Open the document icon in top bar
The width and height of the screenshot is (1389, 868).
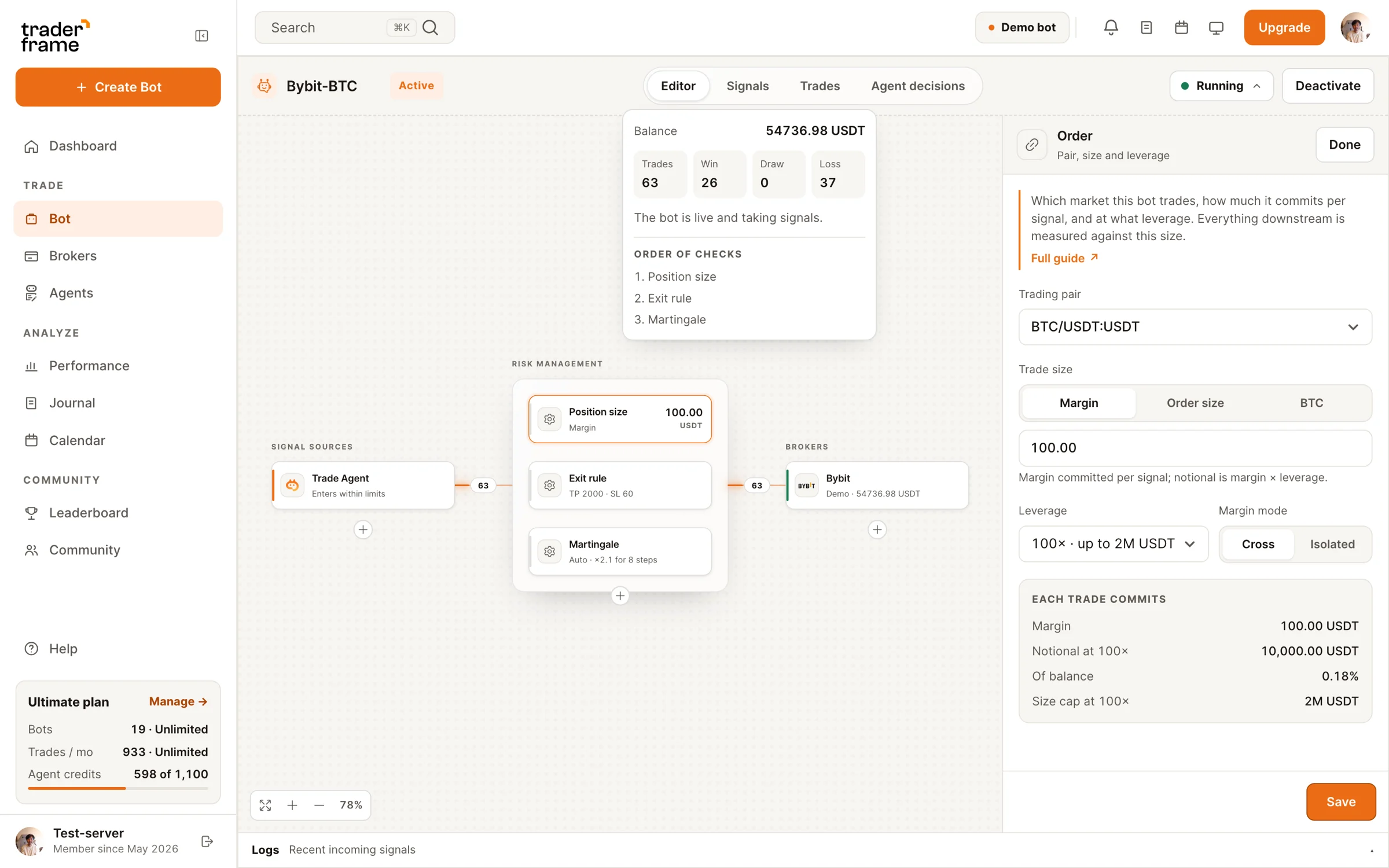coord(1146,27)
